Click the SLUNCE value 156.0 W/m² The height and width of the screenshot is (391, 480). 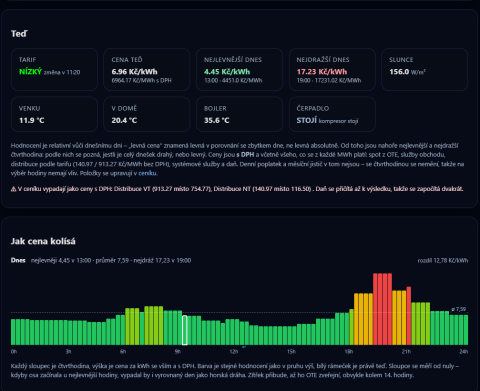click(x=407, y=72)
